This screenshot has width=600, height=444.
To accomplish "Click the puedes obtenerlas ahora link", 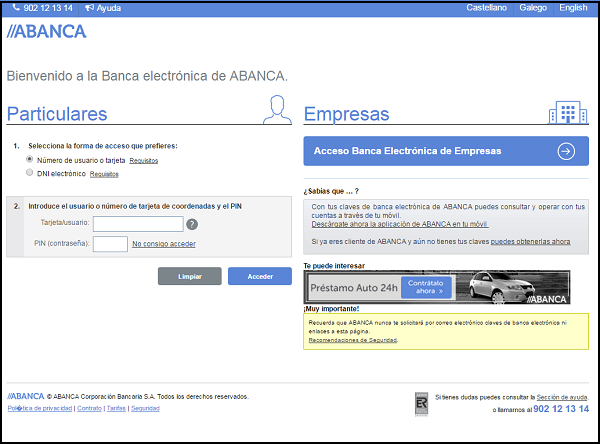I will (530, 242).
